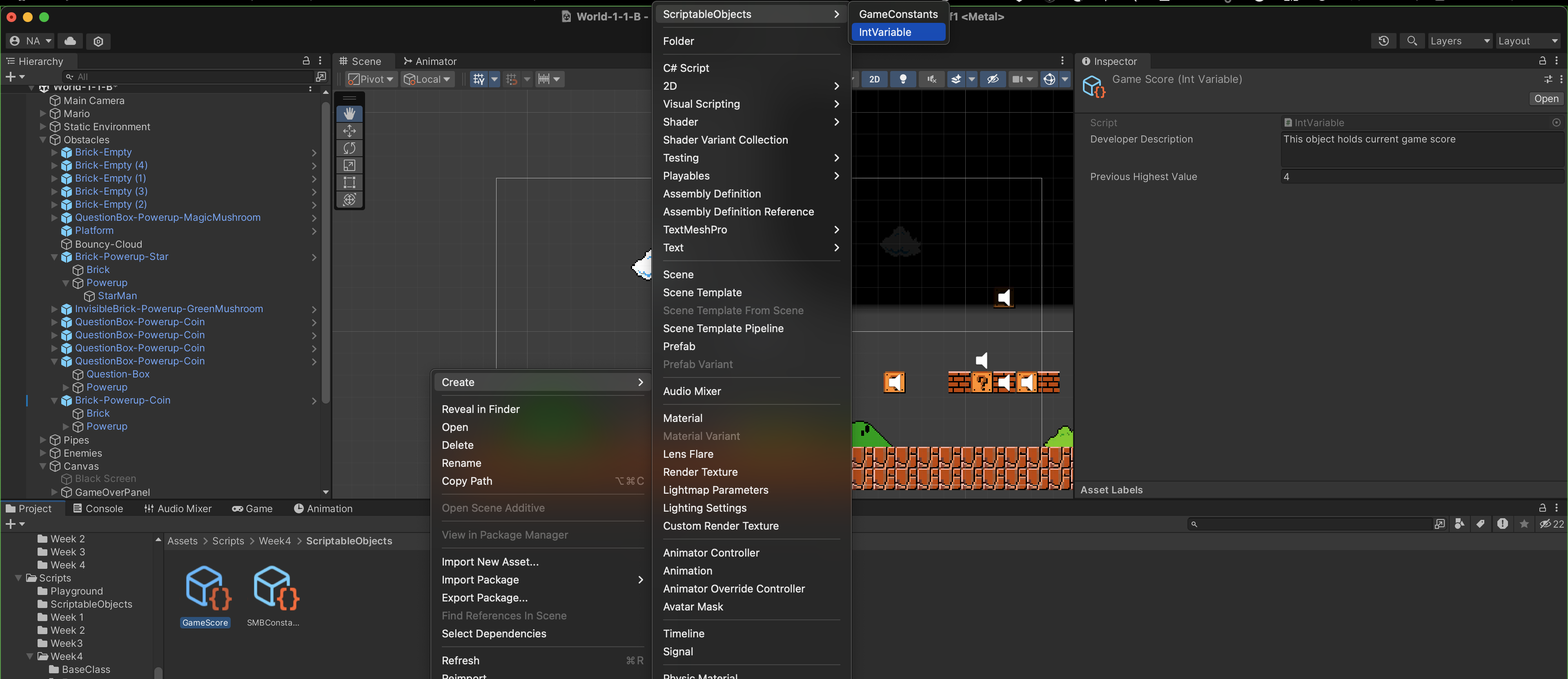Select the GameScore asset thumbnail
1568x679 pixels.
(x=207, y=588)
